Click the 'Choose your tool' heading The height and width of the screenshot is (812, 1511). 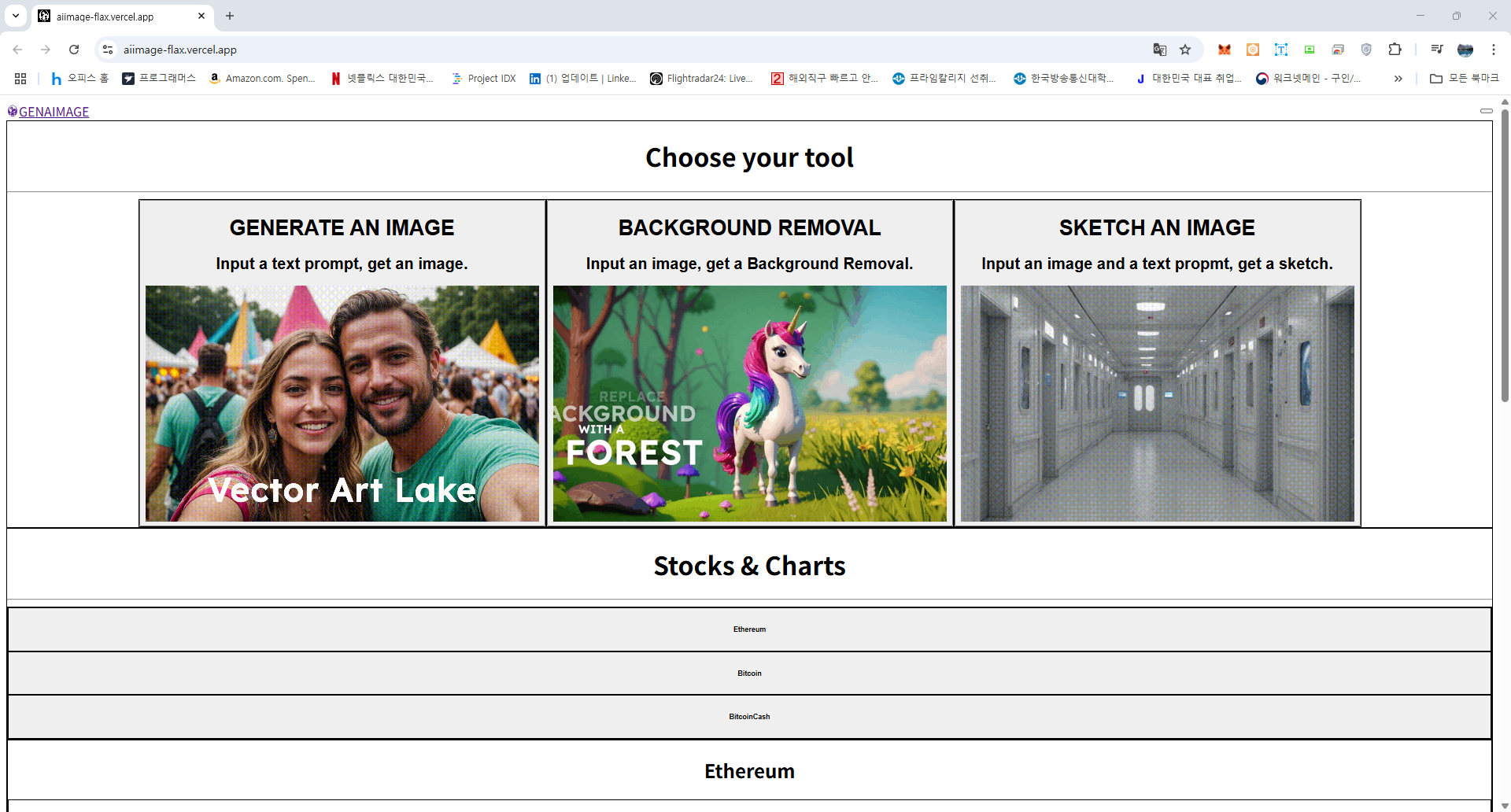(x=749, y=157)
